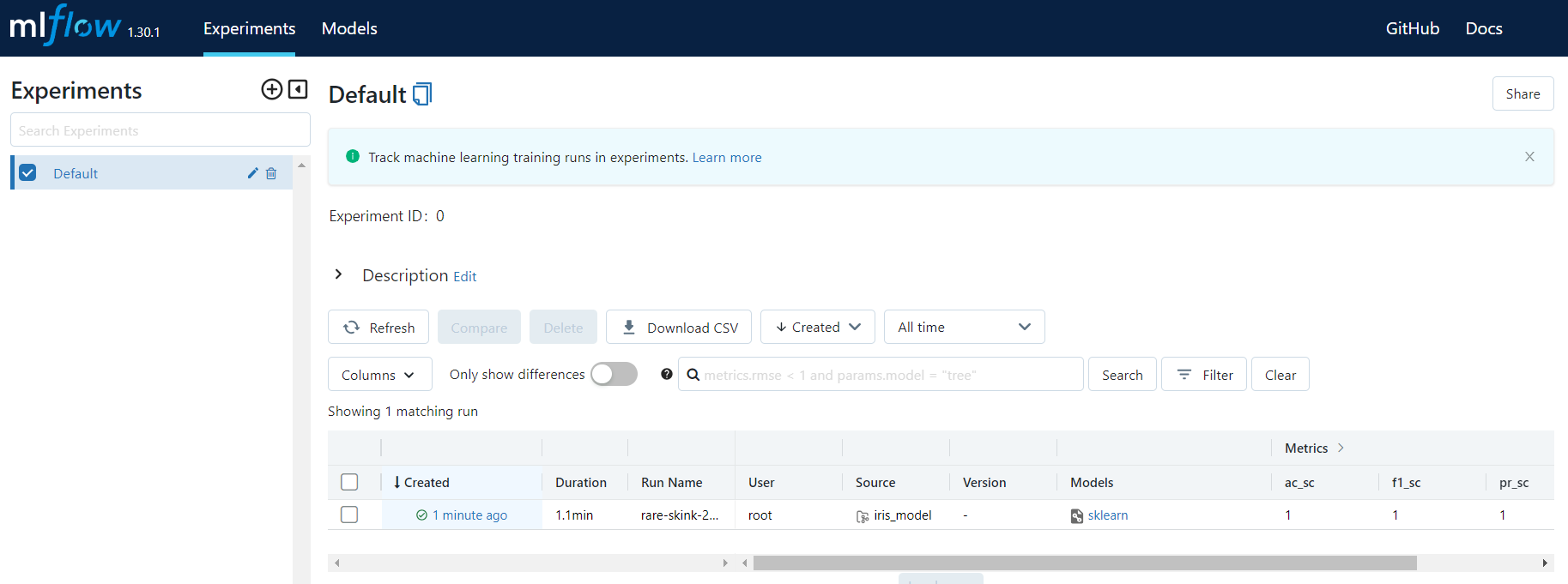Click the MLflow logo
The width and height of the screenshot is (1568, 584).
pyautogui.click(x=65, y=25)
